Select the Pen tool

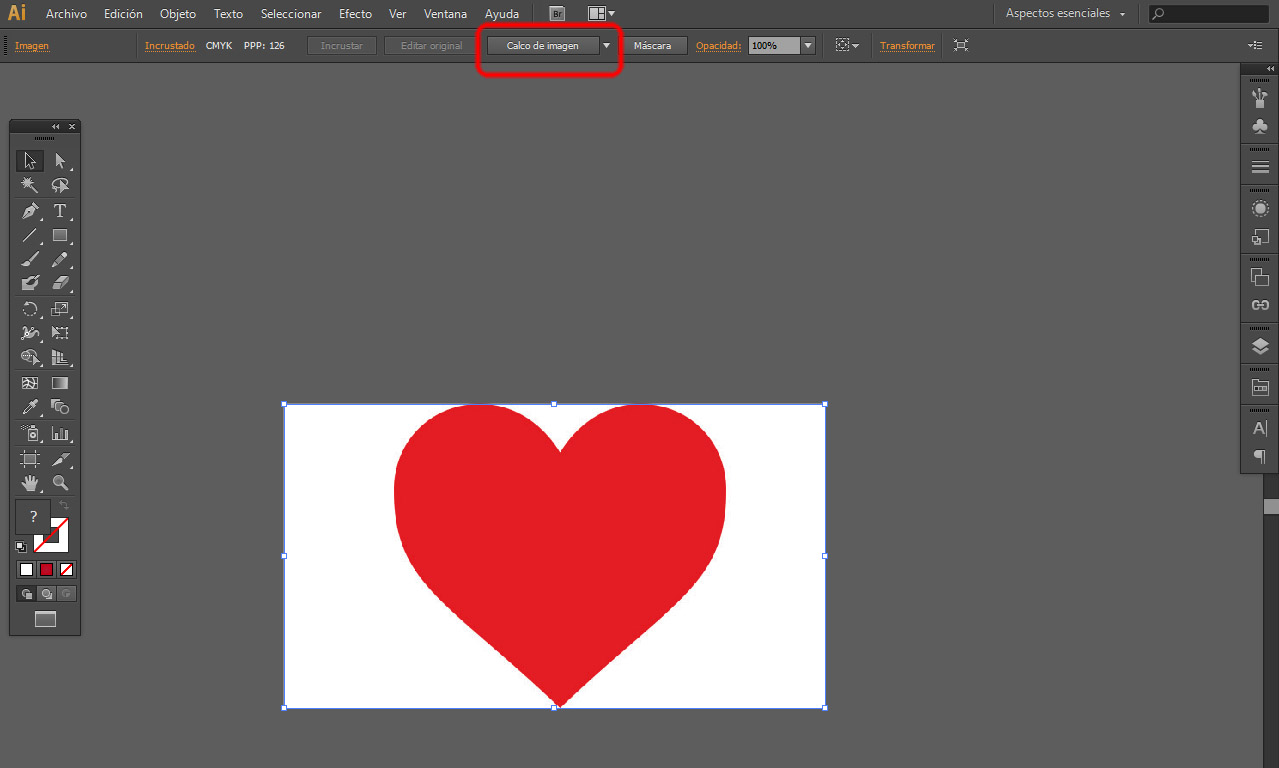coord(29,211)
